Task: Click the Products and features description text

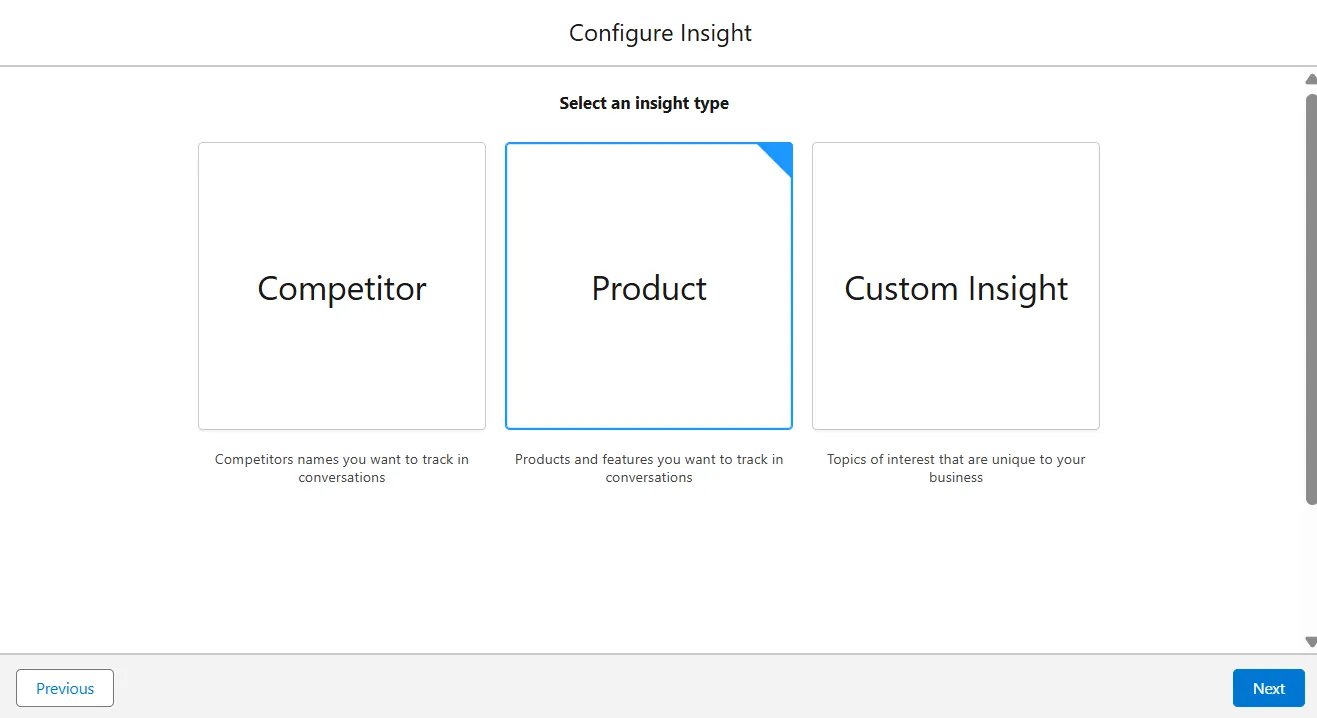Action: click(649, 468)
